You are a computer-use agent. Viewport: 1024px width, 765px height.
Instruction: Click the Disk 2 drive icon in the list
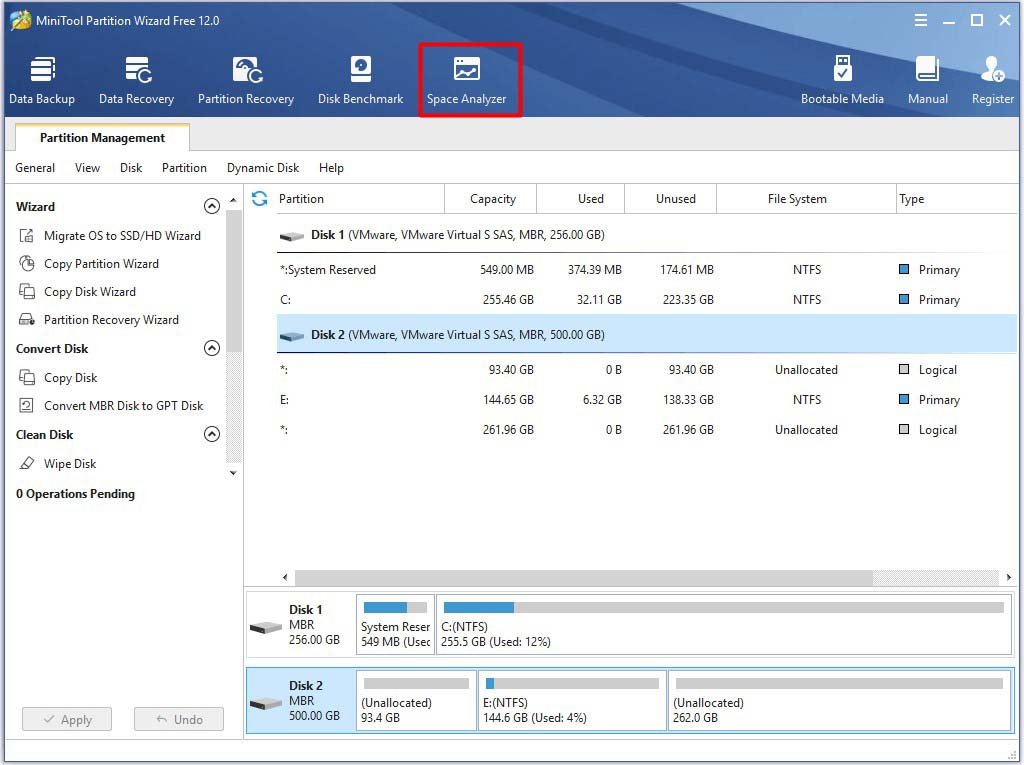point(292,336)
